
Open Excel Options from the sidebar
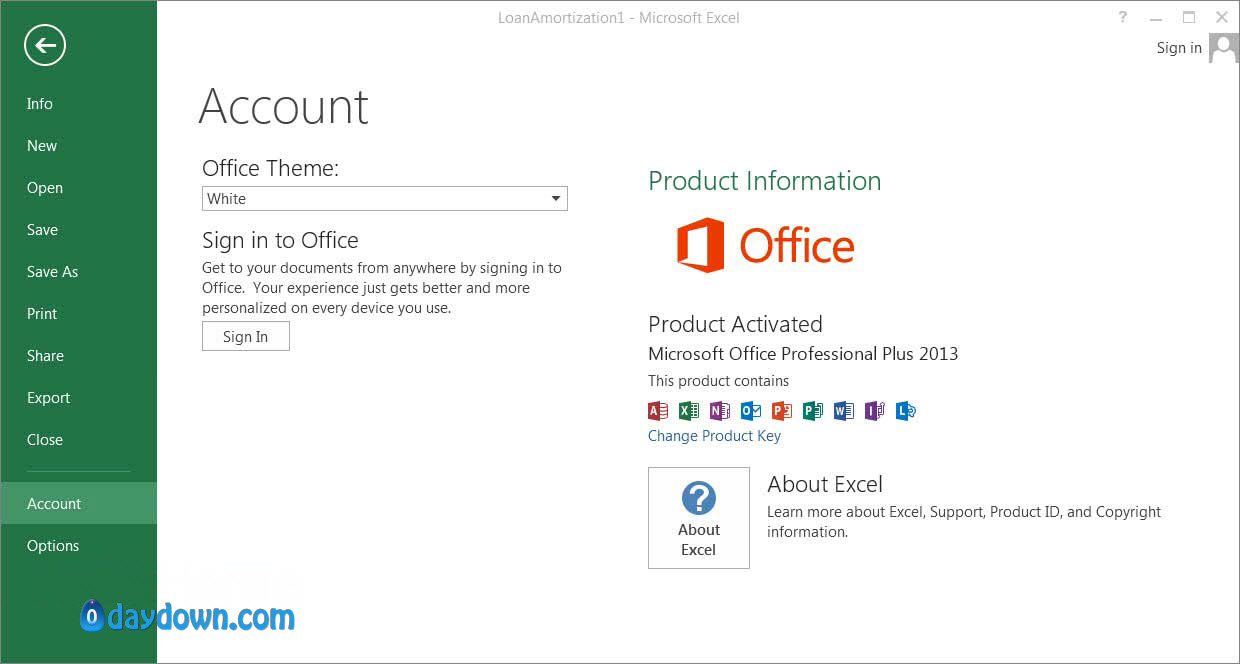[78, 546]
